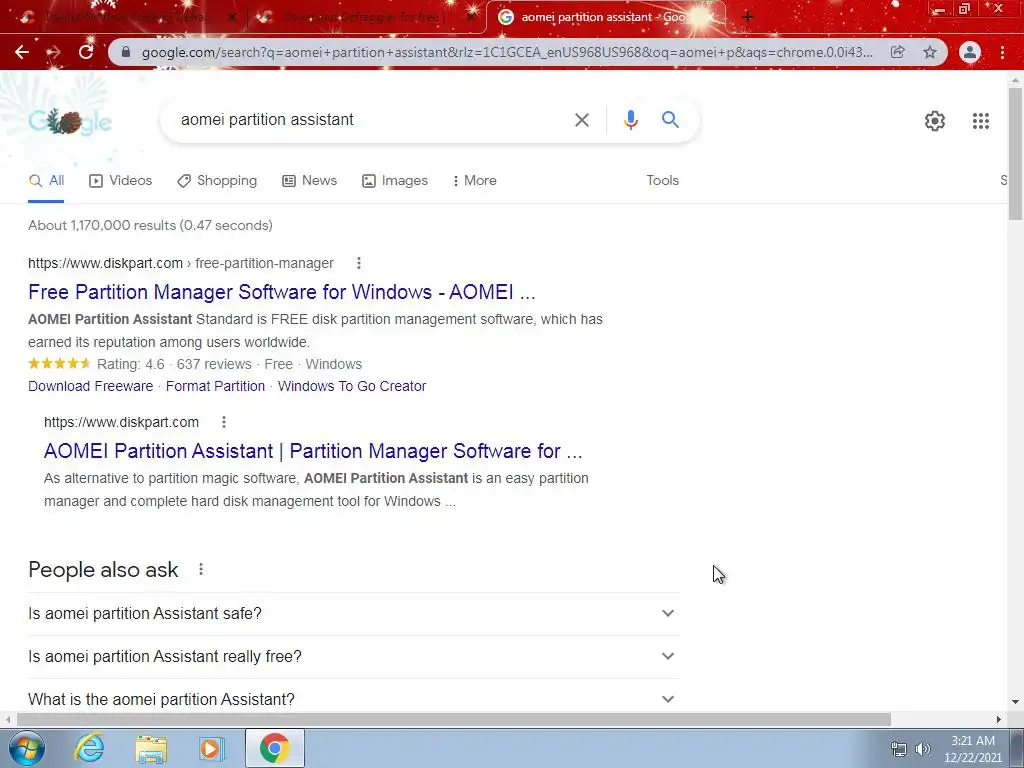Go back using the browser back arrow
Screen dimensions: 1024x768
(22, 52)
